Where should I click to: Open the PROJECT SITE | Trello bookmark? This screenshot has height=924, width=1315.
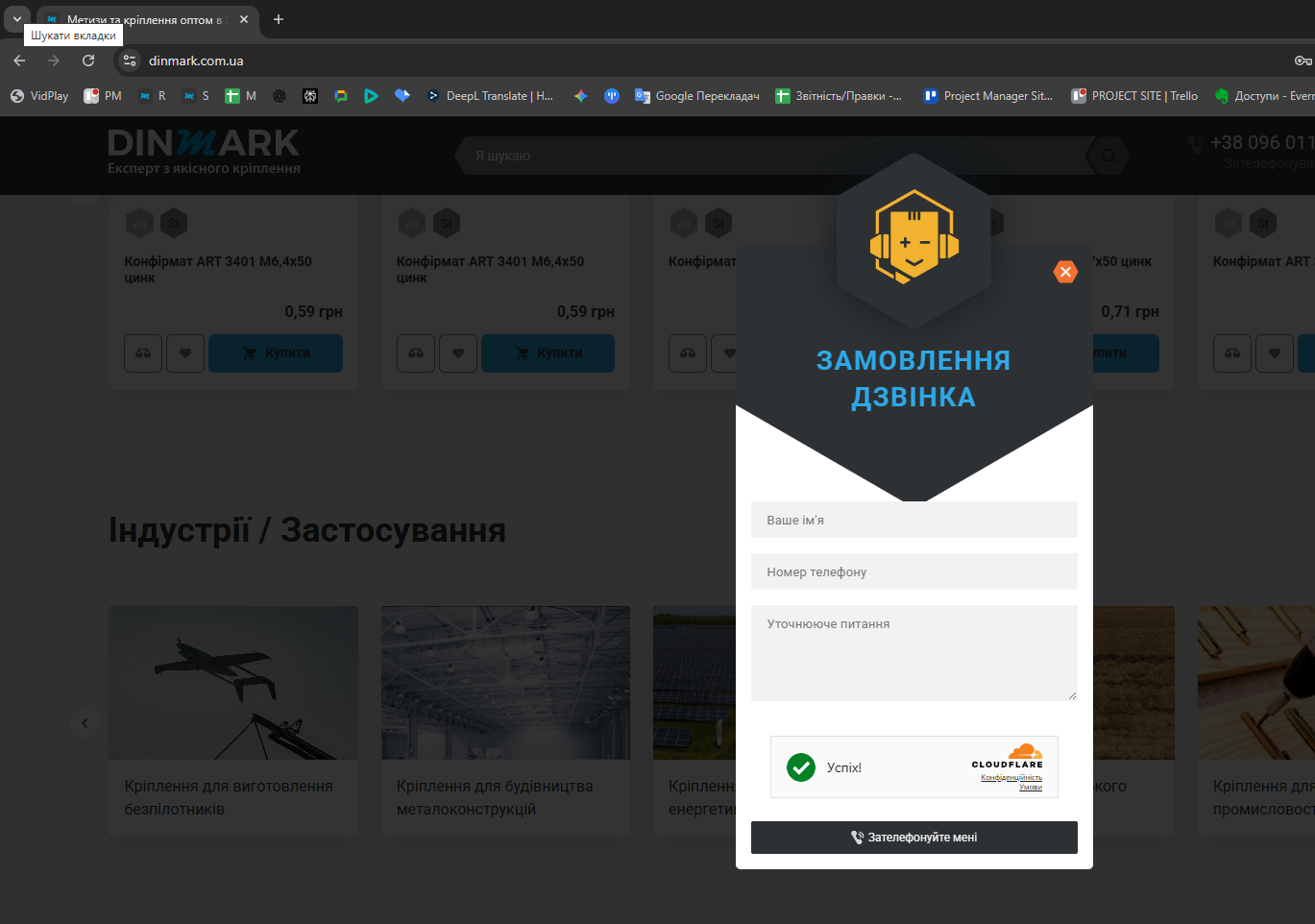(x=1134, y=96)
